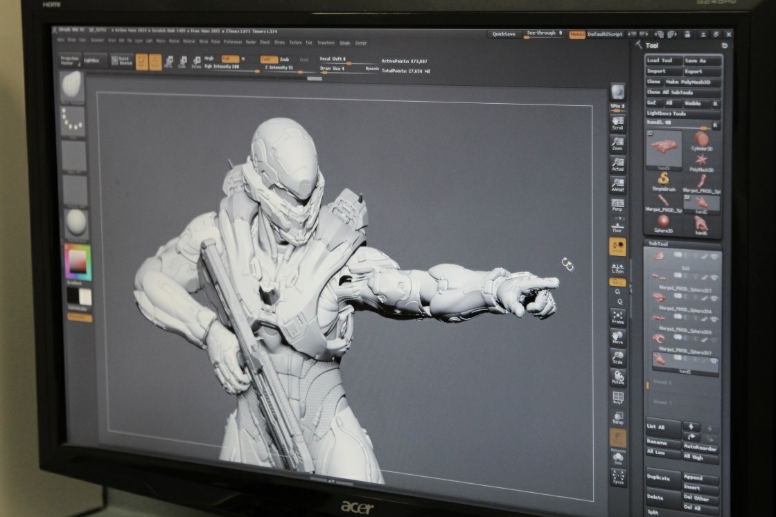Open the stroke type dots icon
Viewport: 776px width, 517px height.
tap(73, 120)
